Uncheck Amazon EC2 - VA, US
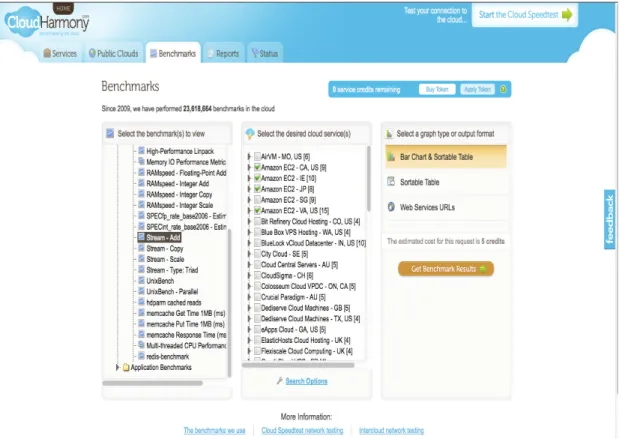The height and width of the screenshot is (439, 625). 257,210
